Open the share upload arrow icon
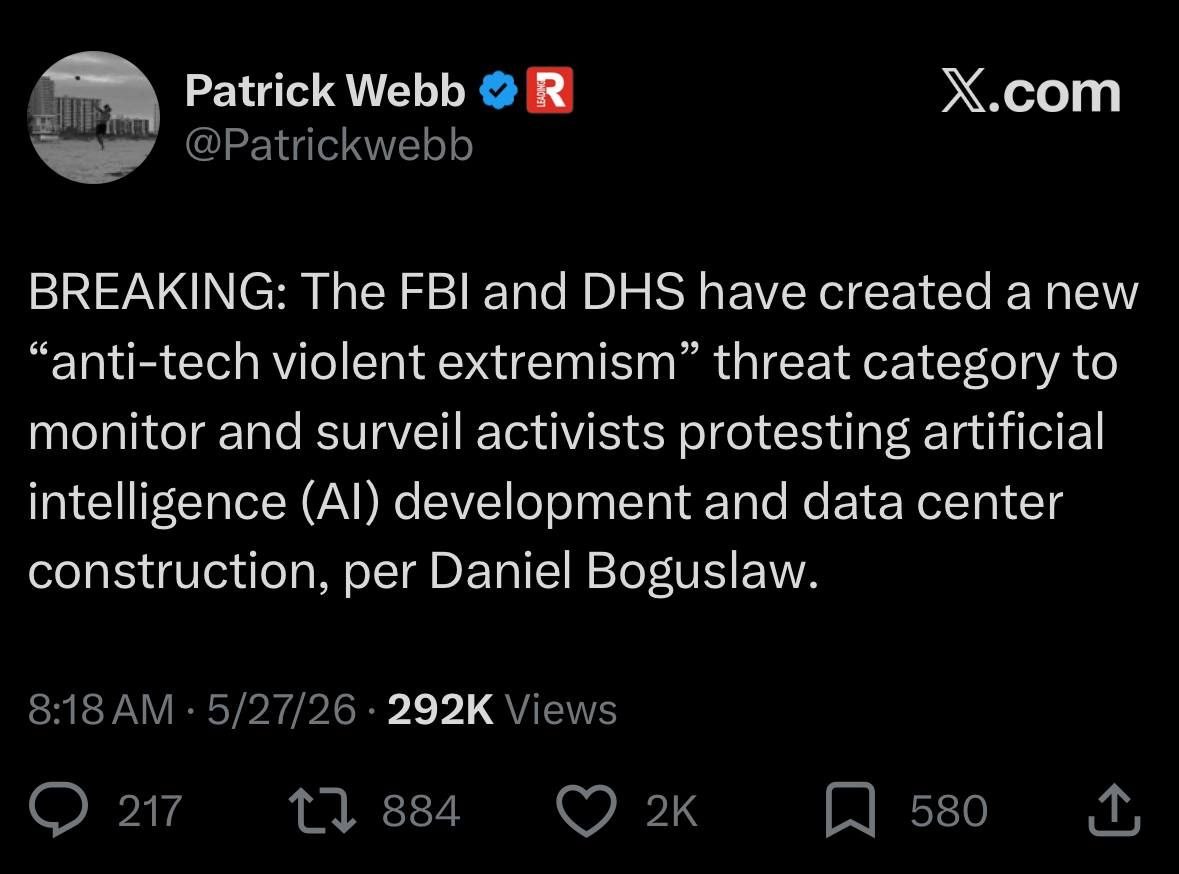This screenshot has height=874, width=1179. (x=1114, y=809)
